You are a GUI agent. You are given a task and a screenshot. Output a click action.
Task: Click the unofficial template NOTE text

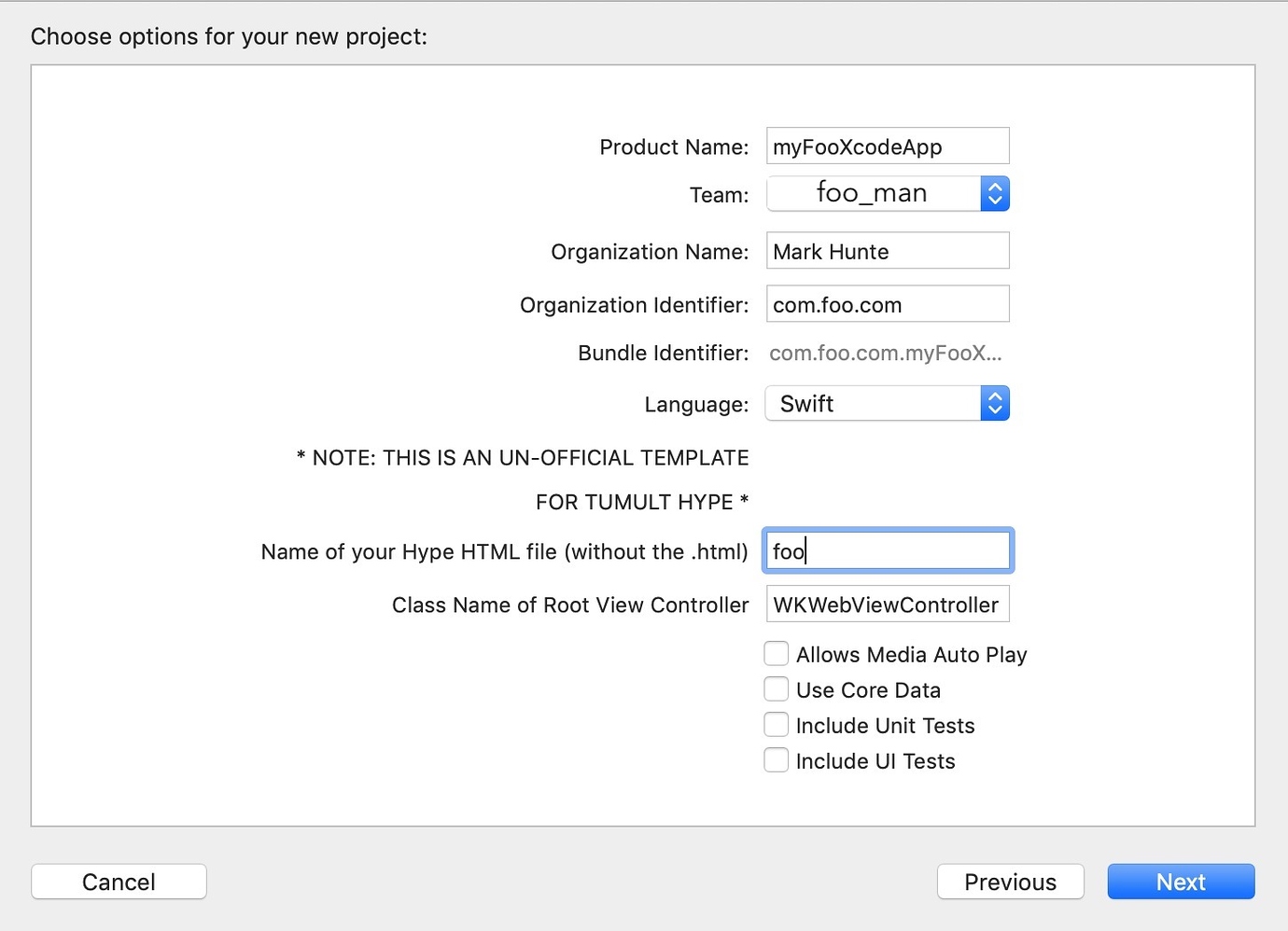click(523, 458)
